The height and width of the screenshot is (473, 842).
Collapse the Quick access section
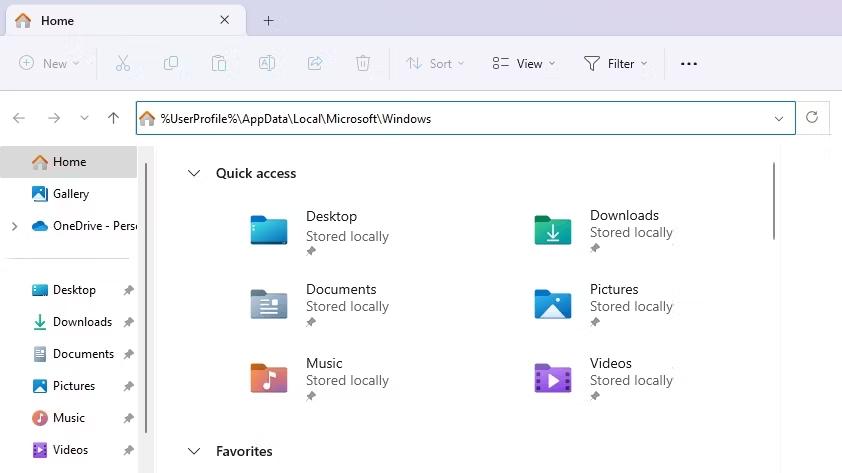194,173
